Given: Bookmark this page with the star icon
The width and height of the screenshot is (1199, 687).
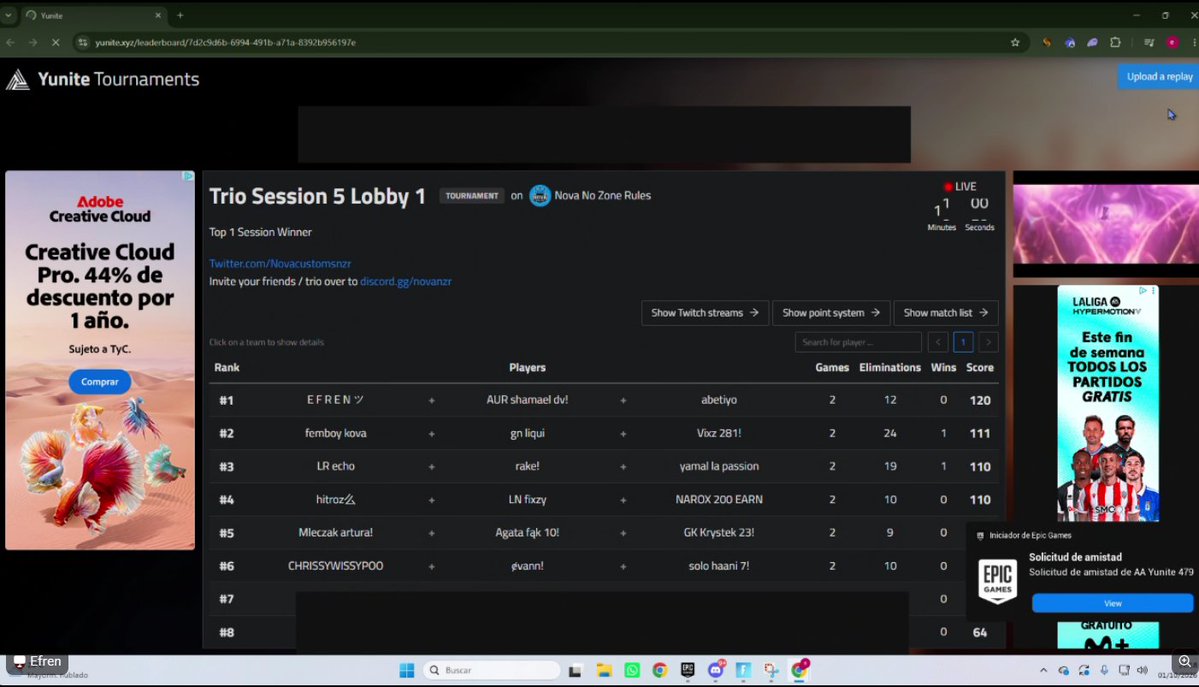Looking at the screenshot, I should coord(1015,43).
